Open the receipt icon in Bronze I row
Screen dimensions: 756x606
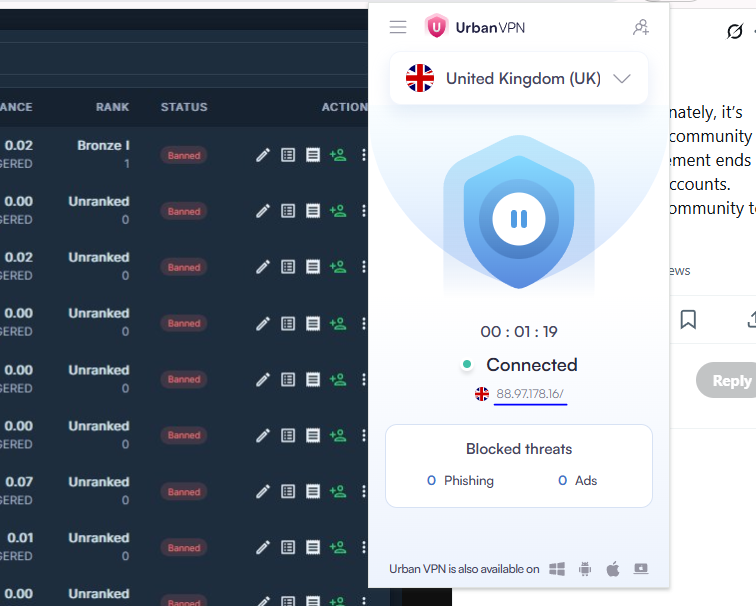pos(313,155)
